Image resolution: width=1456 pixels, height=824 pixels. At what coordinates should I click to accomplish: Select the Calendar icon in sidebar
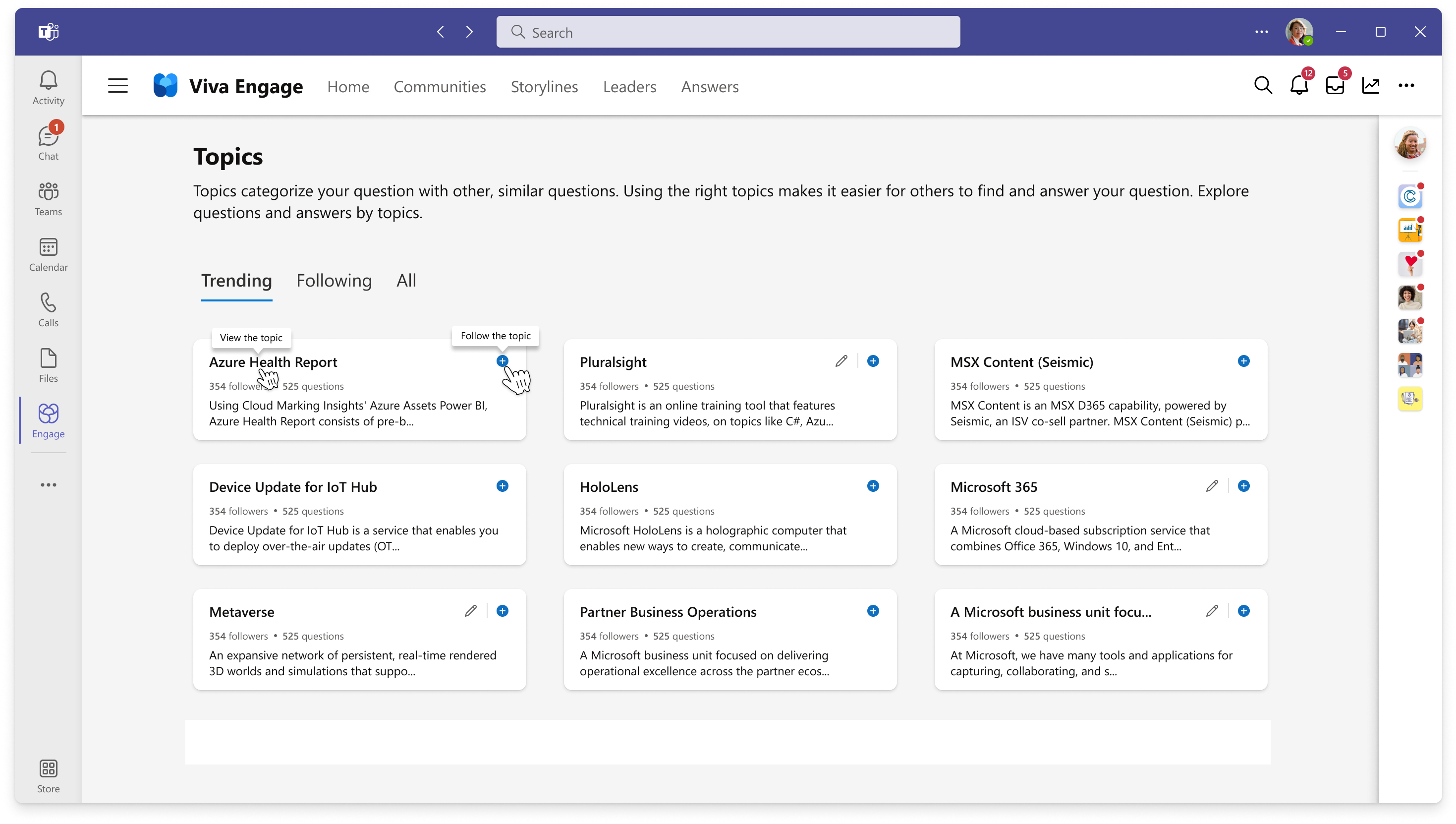(47, 254)
